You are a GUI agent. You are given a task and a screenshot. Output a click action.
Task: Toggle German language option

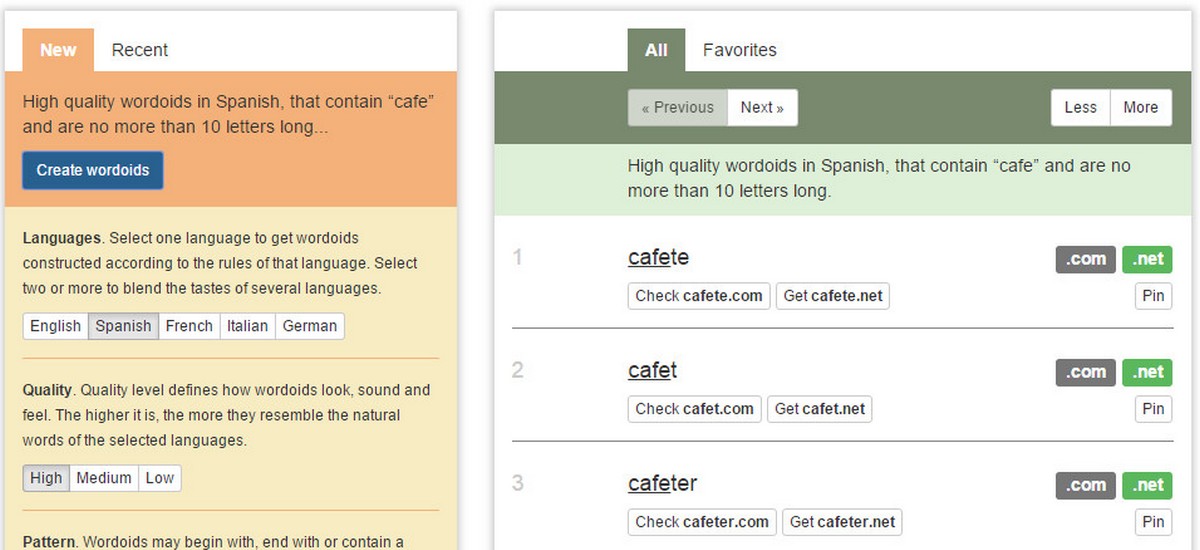point(310,326)
